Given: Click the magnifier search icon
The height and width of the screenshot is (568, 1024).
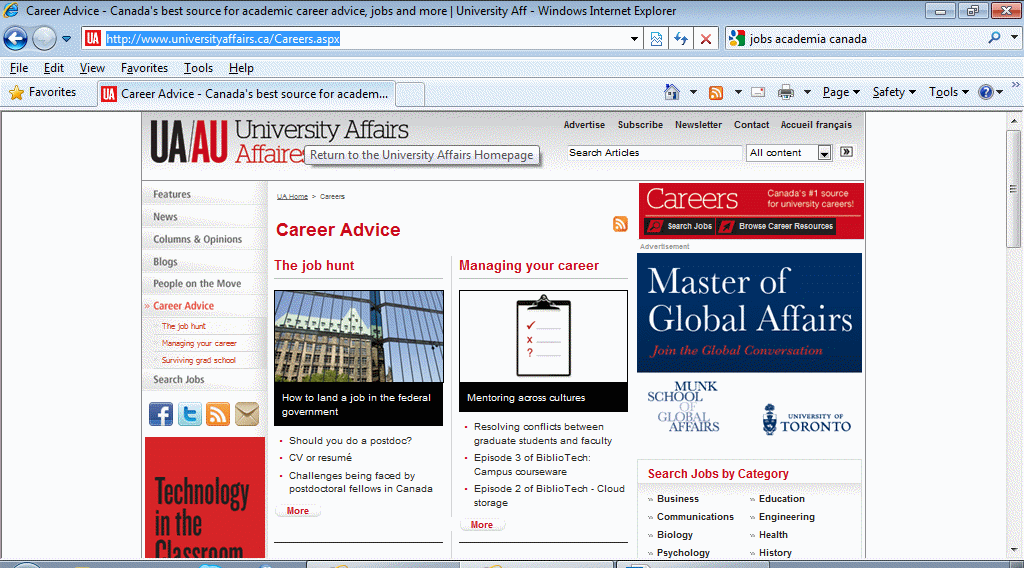Looking at the screenshot, I should [x=994, y=38].
